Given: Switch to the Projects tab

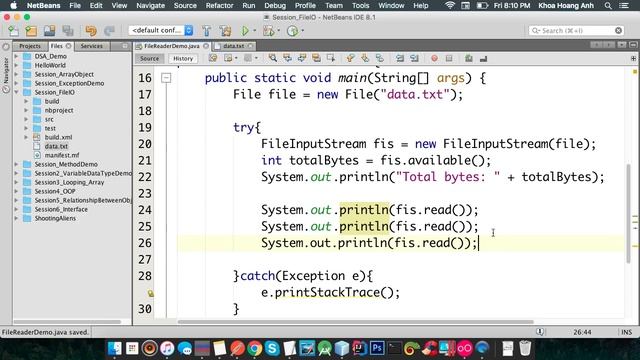Looking at the screenshot, I should tap(30, 46).
